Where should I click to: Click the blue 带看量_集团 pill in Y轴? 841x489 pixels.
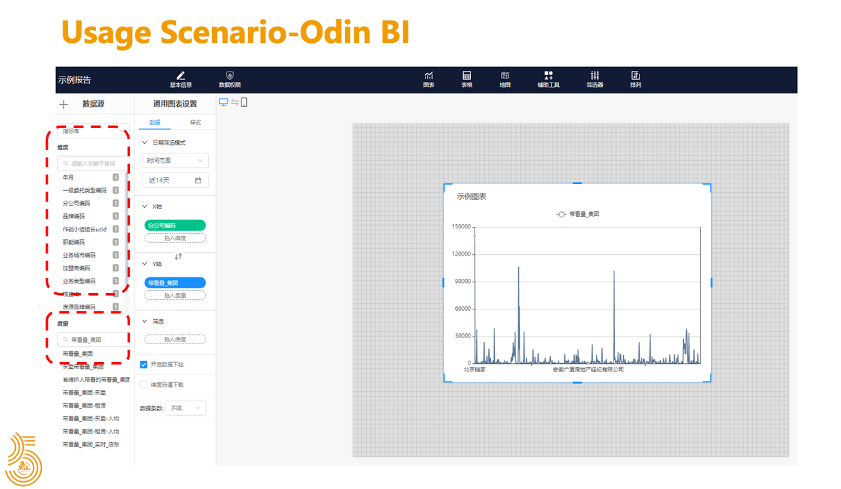[175, 283]
